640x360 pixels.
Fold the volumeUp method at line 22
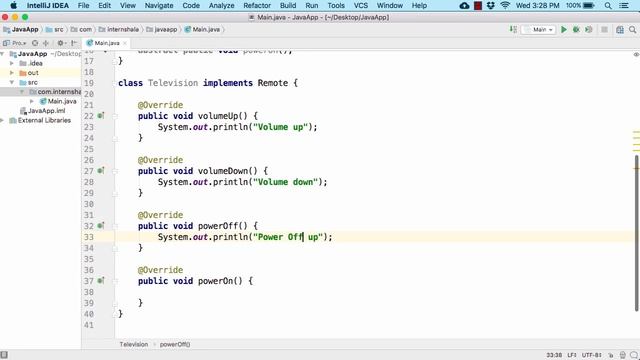tap(115, 116)
